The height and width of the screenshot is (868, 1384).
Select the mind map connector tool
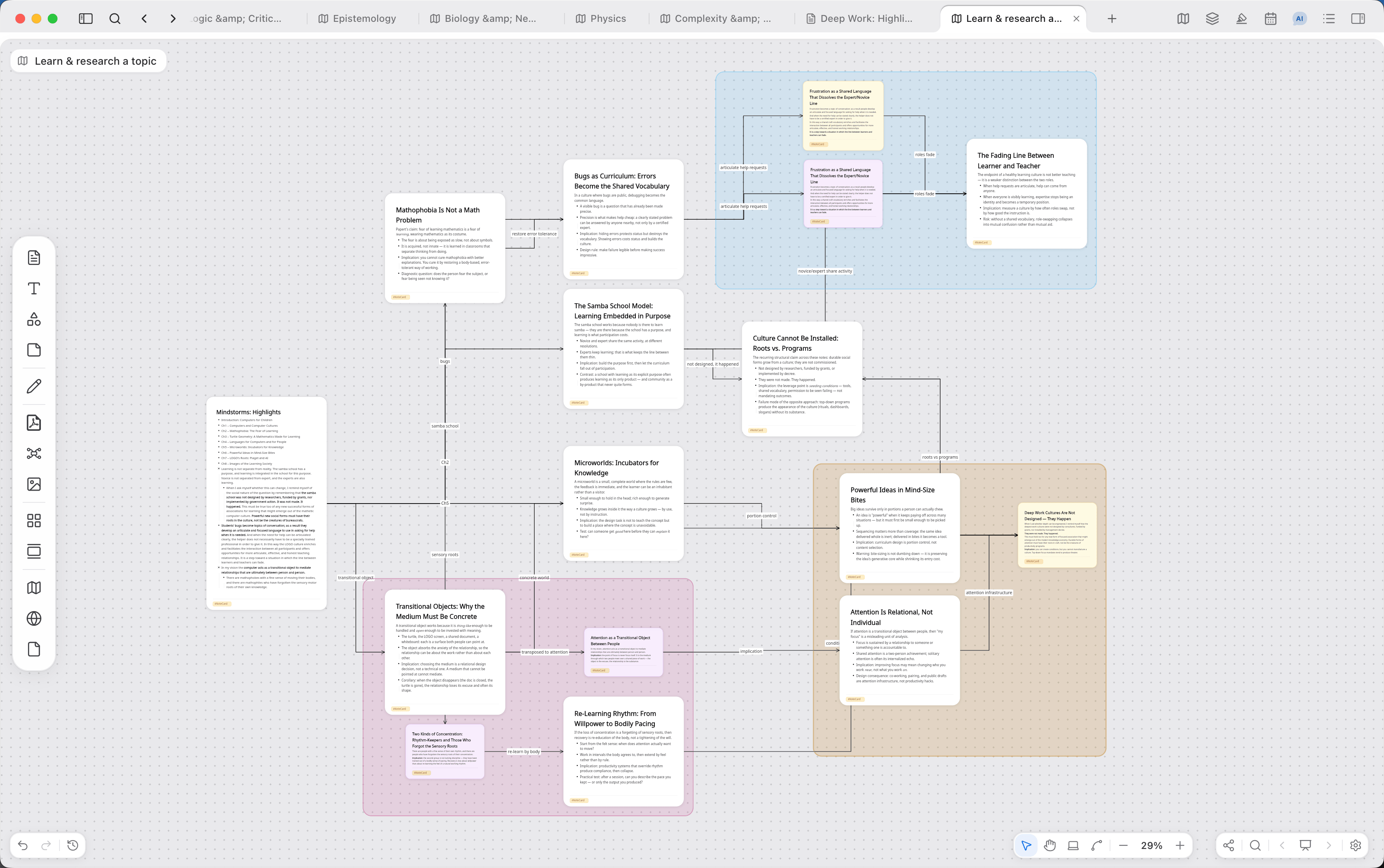coord(34,453)
